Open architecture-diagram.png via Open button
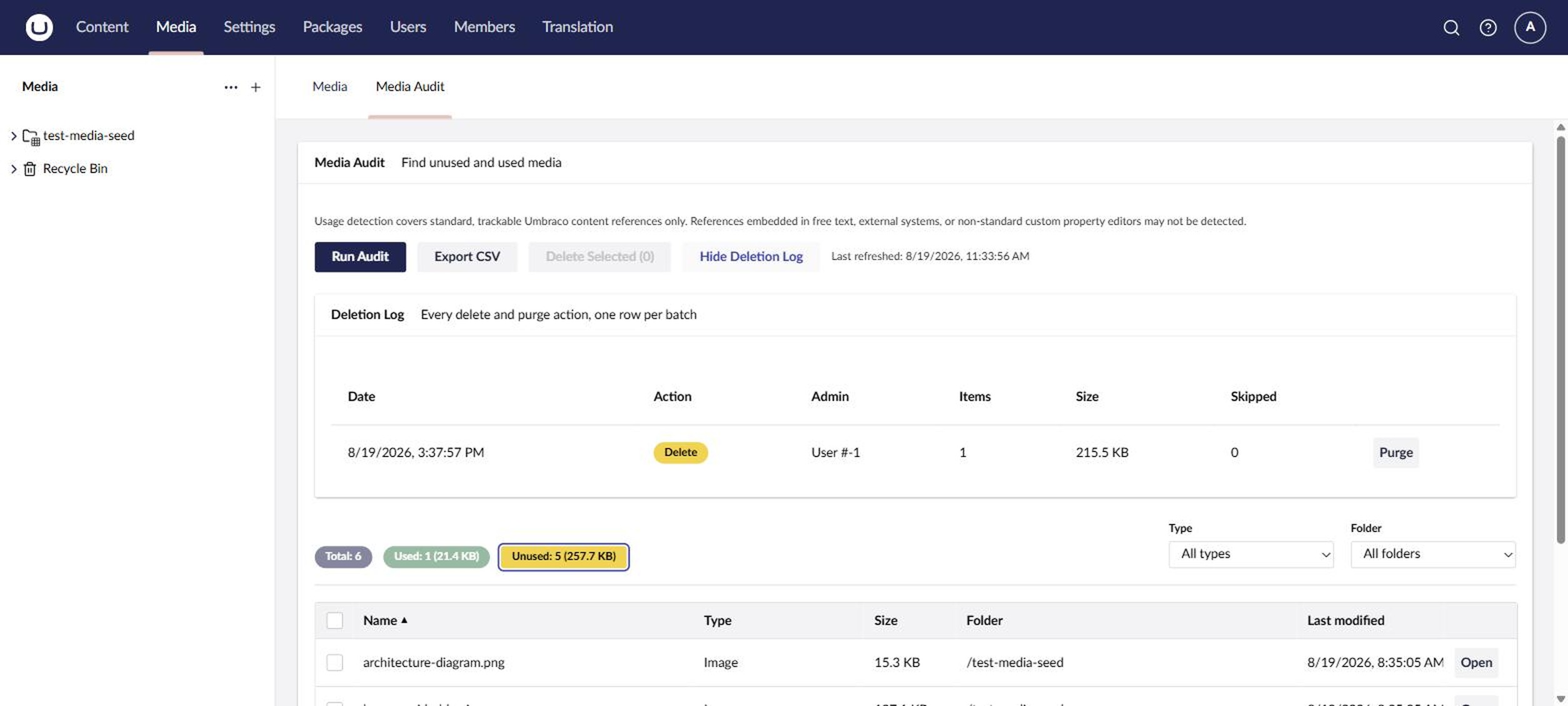This screenshot has width=1568, height=706. click(1476, 663)
